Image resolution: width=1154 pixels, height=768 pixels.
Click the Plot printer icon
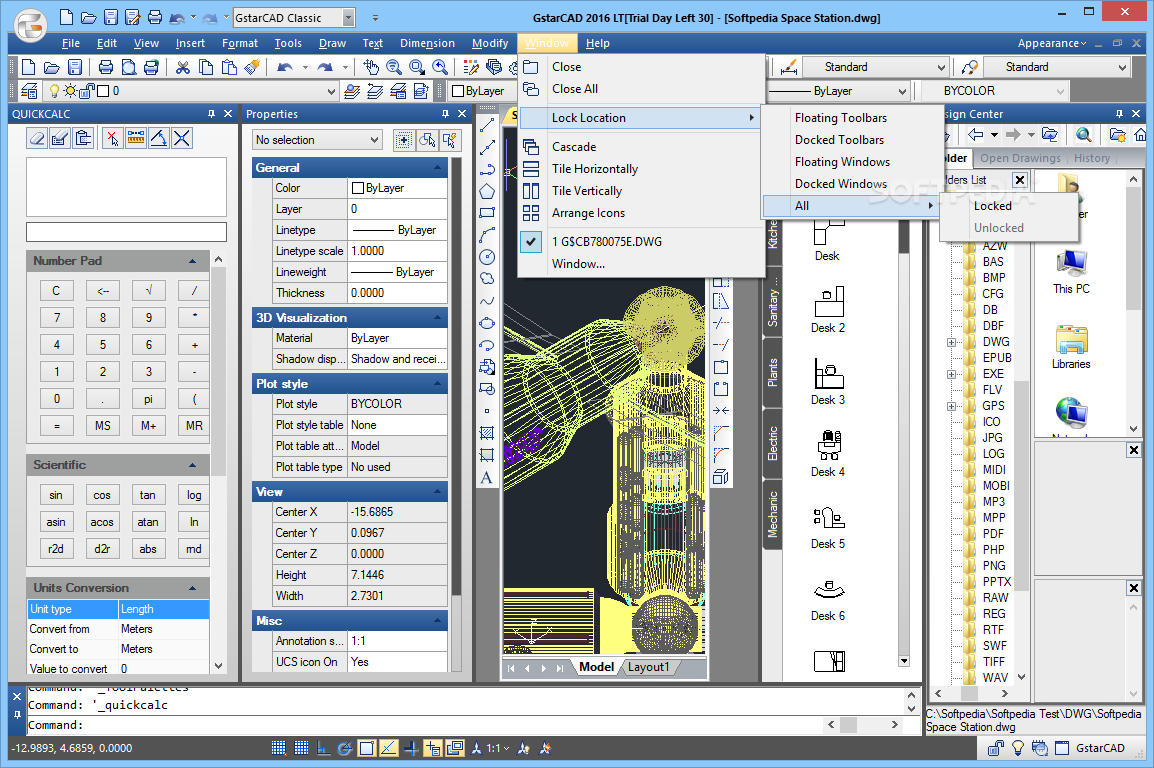(105, 68)
